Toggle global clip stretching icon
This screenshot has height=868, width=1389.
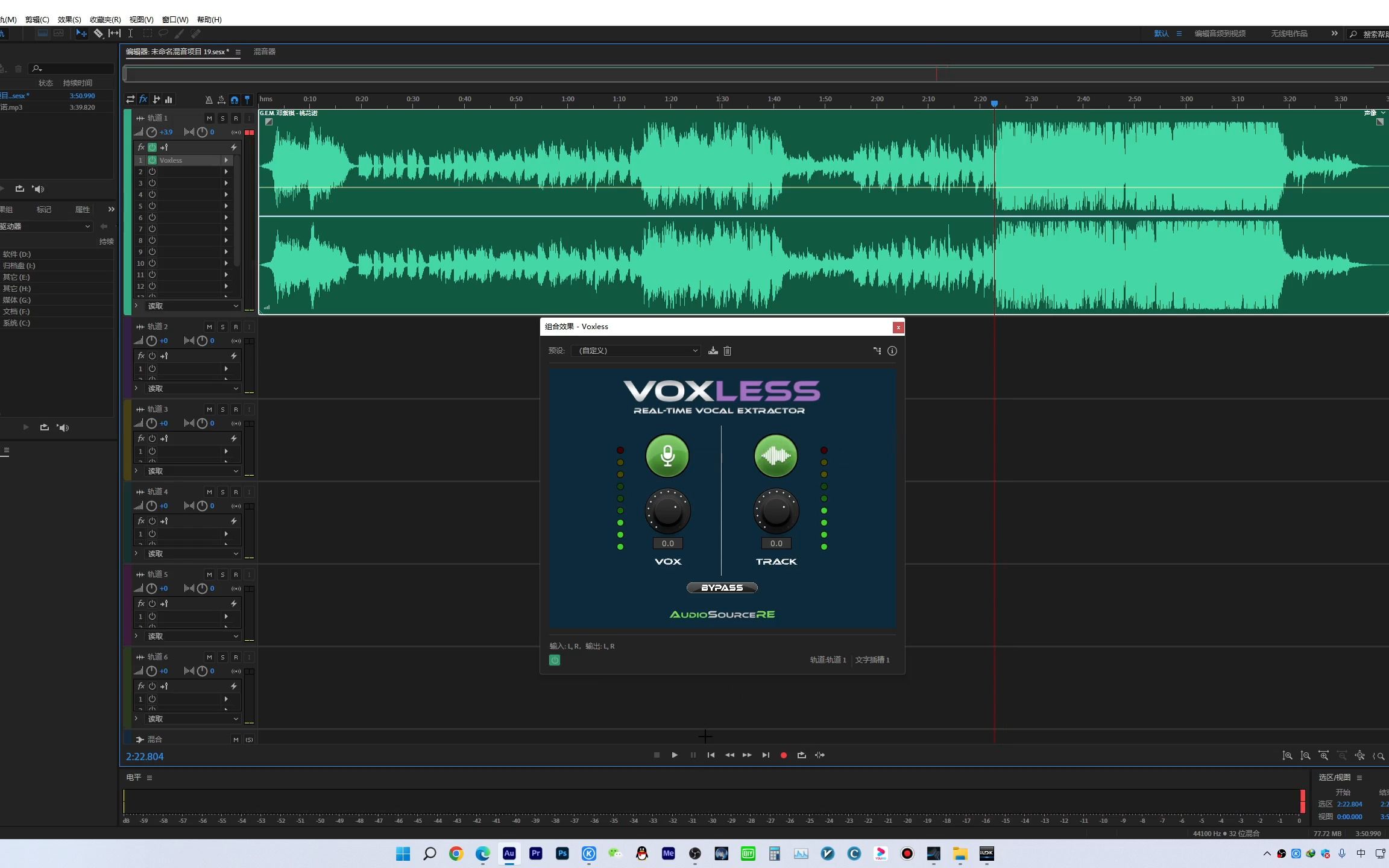pos(221,100)
